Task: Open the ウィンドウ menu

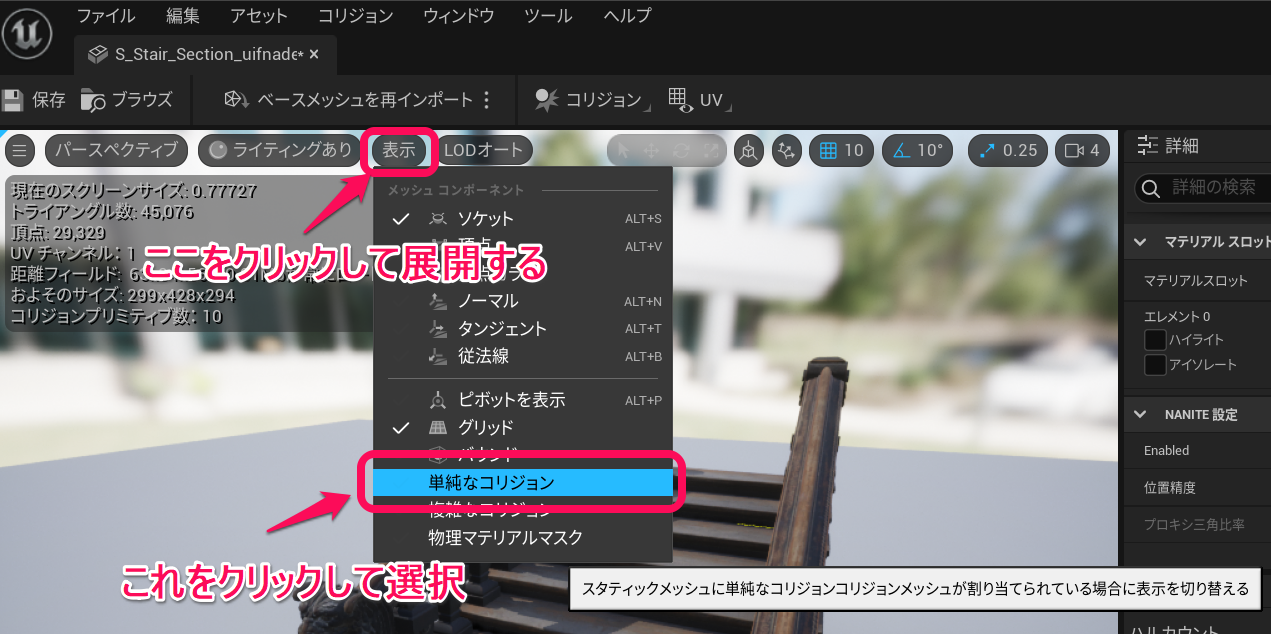Action: click(459, 16)
